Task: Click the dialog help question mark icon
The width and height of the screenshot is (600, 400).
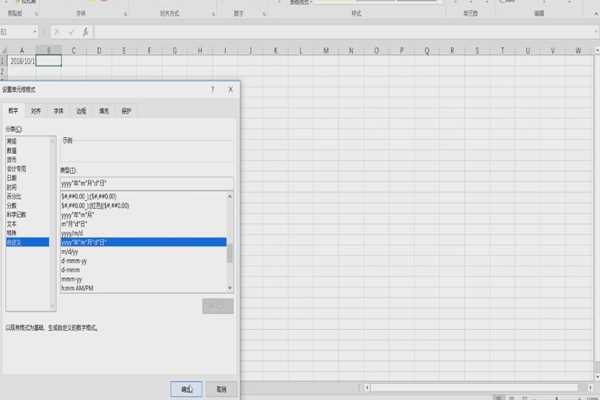Action: click(213, 89)
